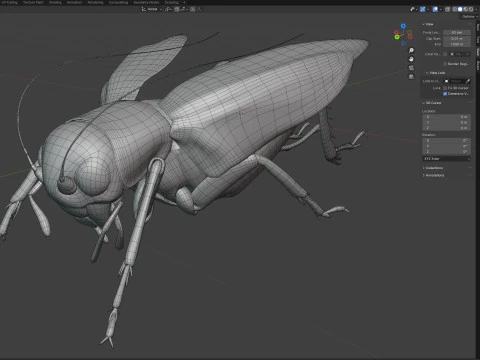Click the green Y axis on the navigation gizmo
This screenshot has width=480, height=360.
[397, 37]
